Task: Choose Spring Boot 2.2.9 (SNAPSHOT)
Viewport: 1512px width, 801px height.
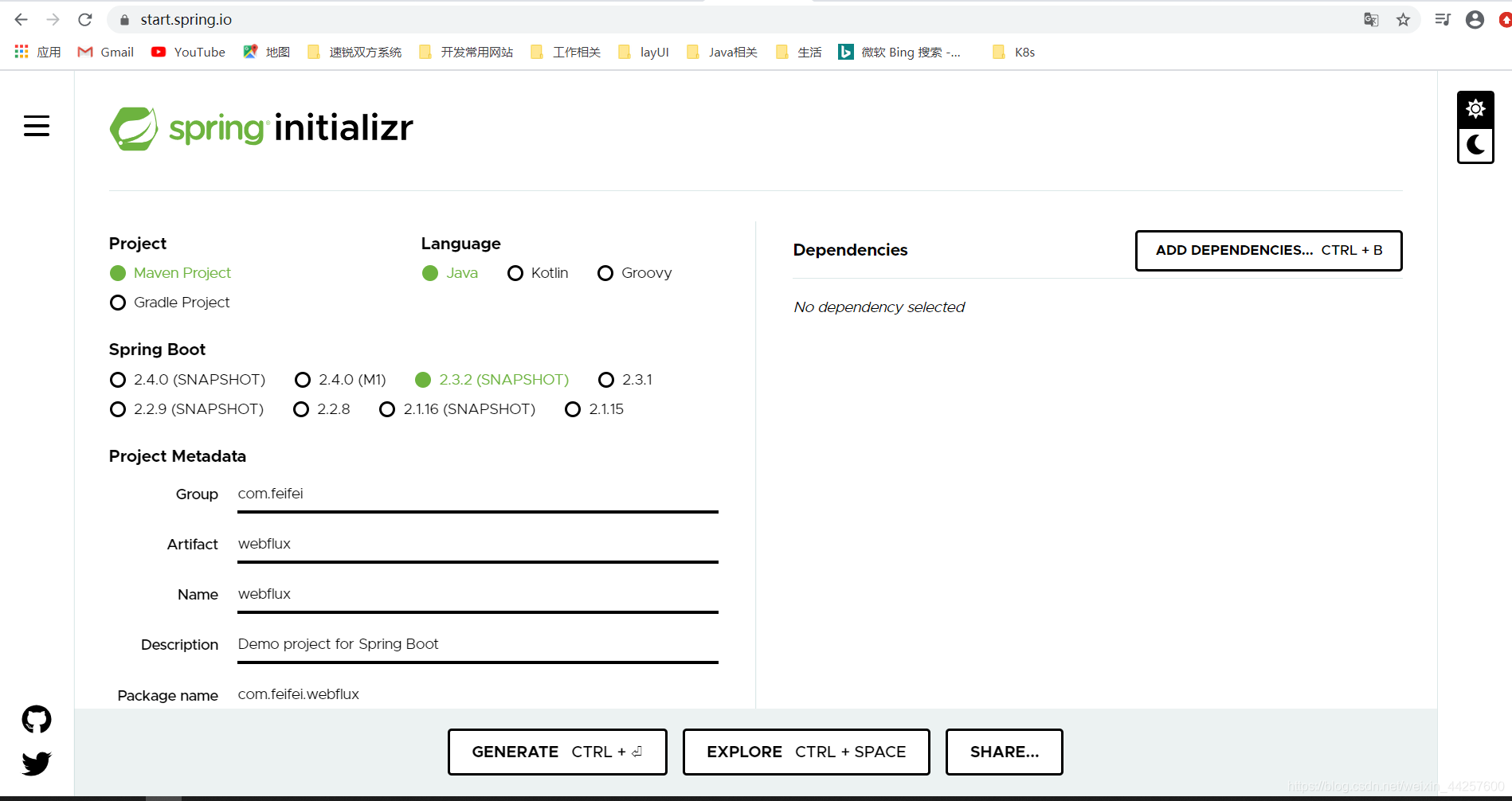Action: (186, 409)
